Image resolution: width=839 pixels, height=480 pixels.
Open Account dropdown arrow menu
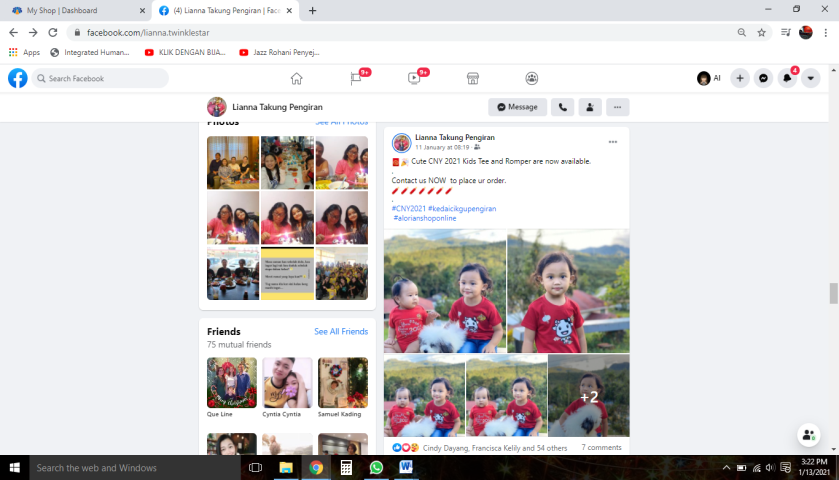pyautogui.click(x=811, y=78)
